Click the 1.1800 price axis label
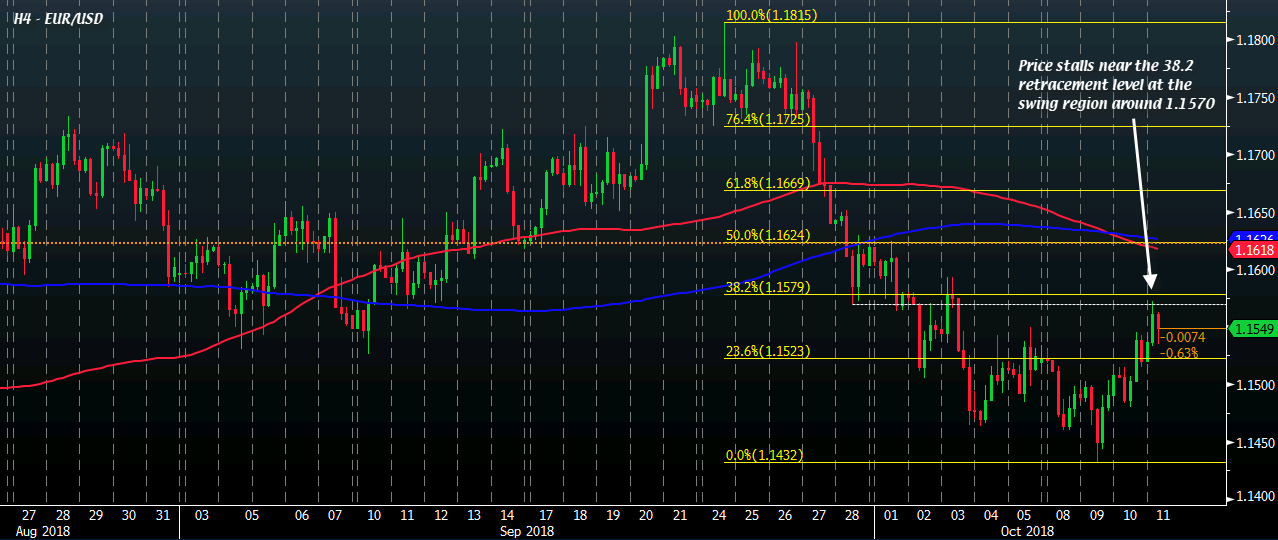Viewport: 1278px width, 540px height. (1254, 40)
